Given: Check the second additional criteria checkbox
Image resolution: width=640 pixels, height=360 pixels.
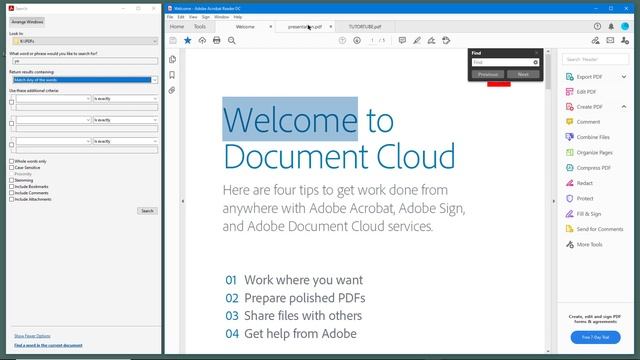Looking at the screenshot, I should point(11,123).
